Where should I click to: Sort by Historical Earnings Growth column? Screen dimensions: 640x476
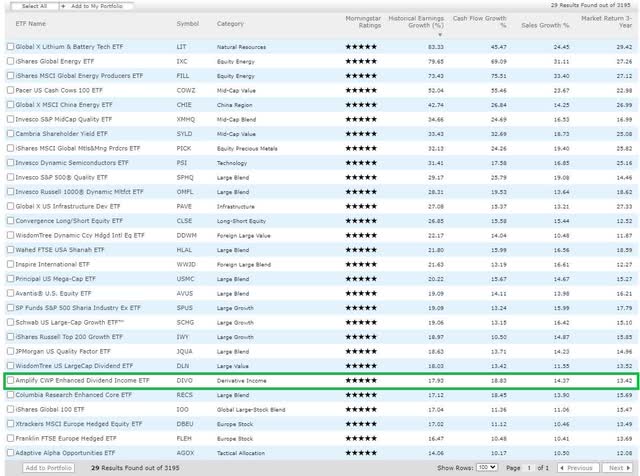click(x=416, y=22)
